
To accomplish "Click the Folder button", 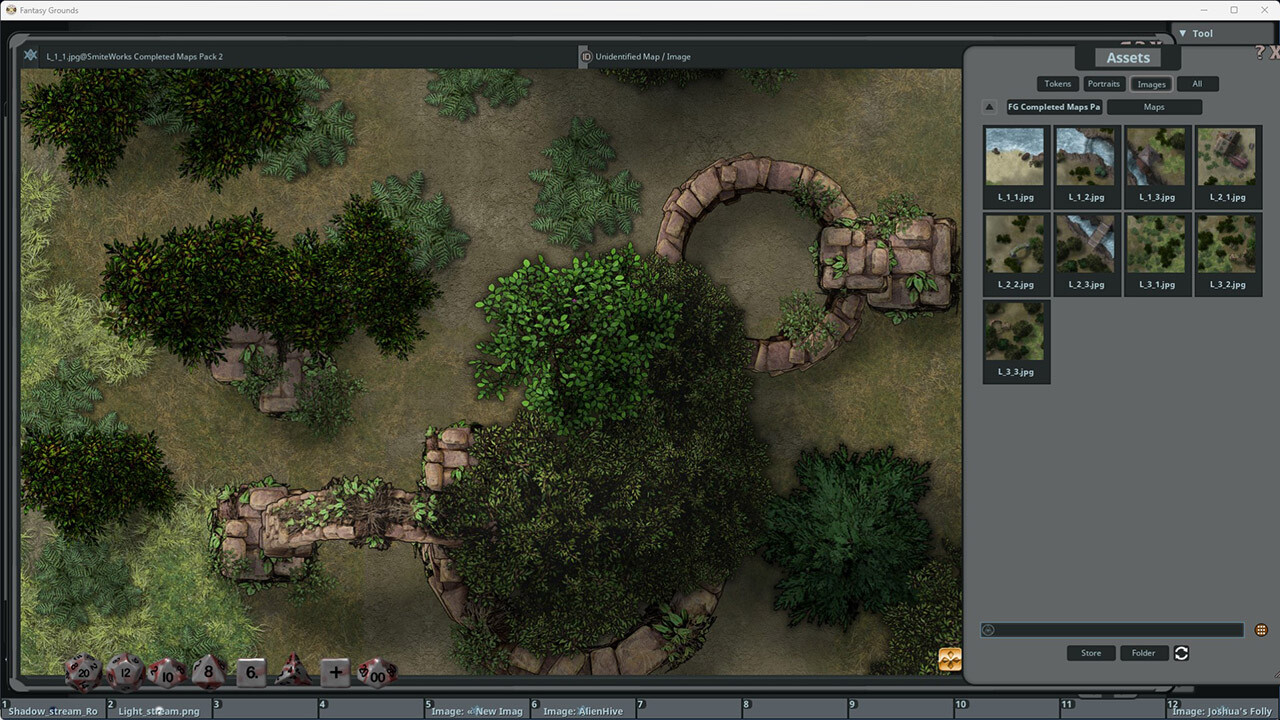I will pos(1144,653).
